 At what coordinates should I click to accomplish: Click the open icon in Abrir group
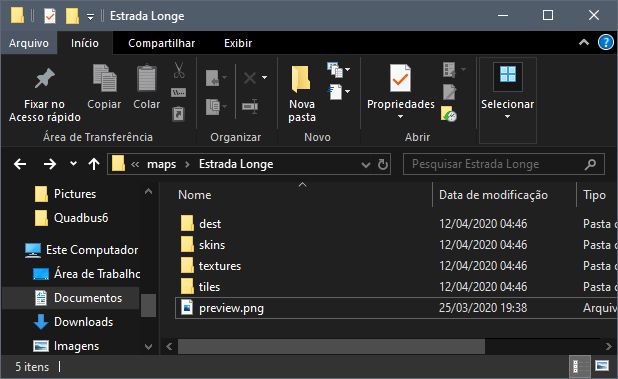click(x=449, y=70)
